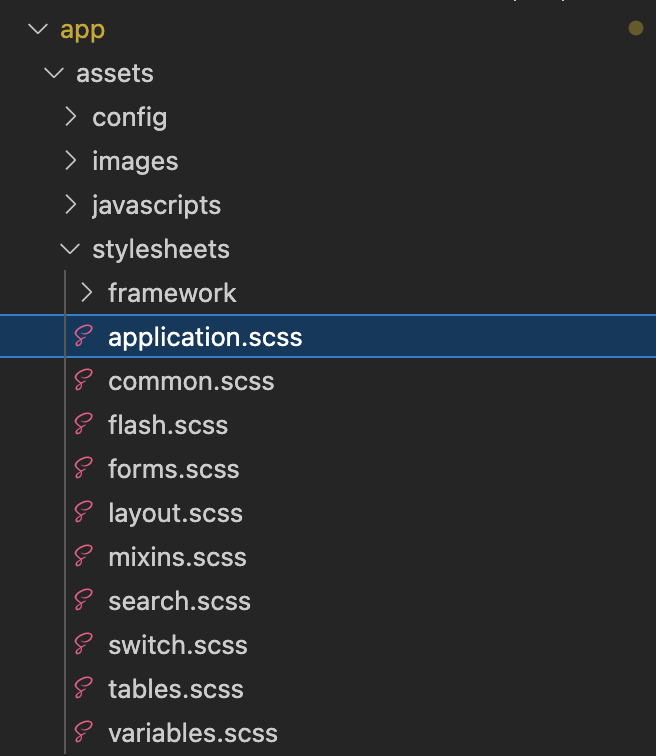Click the Sass icon beside flash.scss
The image size is (656, 756).
pos(84,425)
